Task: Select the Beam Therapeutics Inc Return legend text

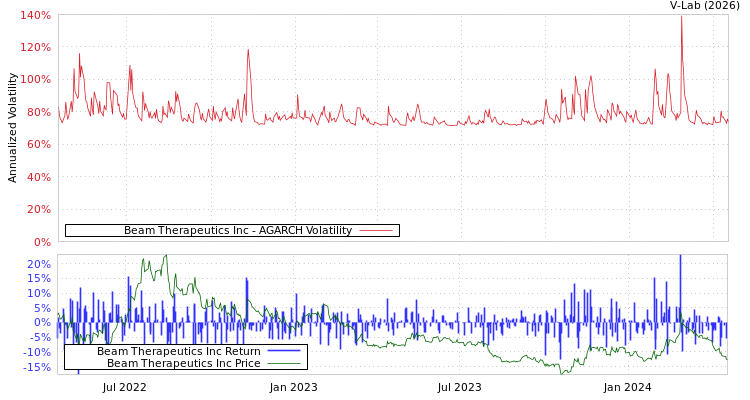Action: pyautogui.click(x=178, y=351)
